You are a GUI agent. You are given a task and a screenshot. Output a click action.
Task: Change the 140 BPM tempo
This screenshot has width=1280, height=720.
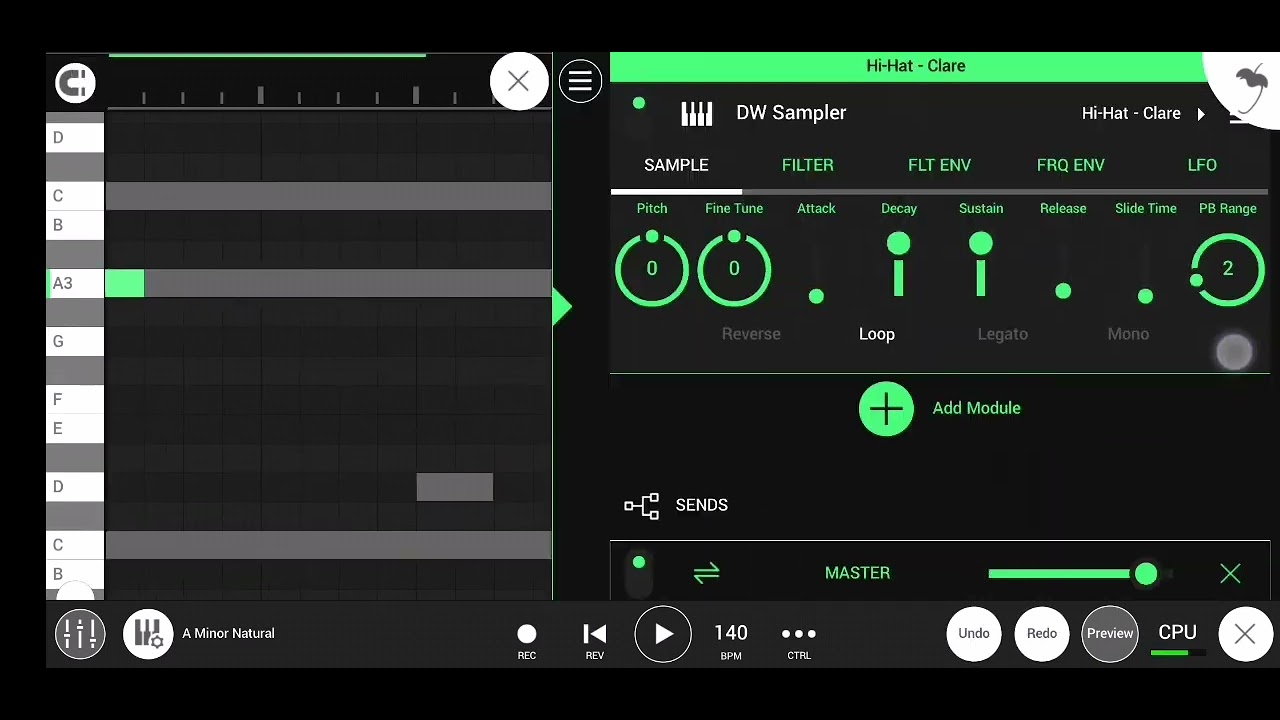[x=731, y=640]
